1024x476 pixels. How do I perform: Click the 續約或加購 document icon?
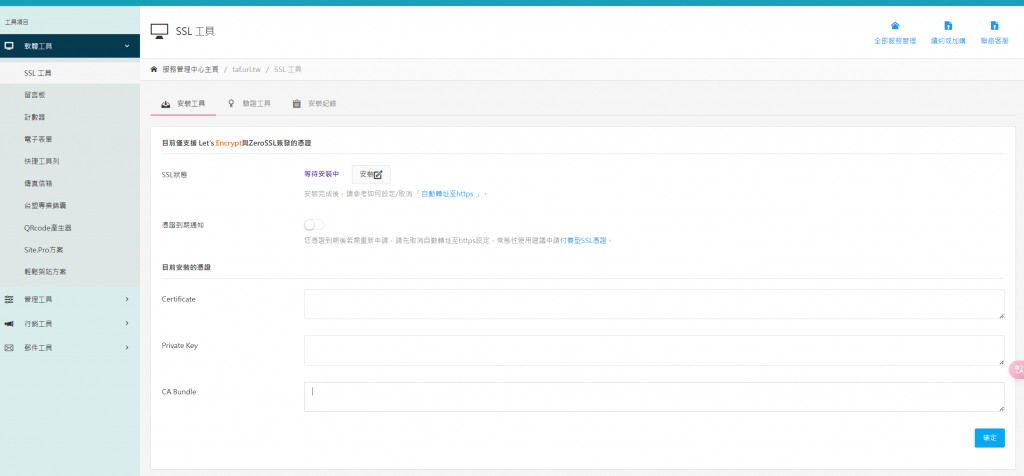click(x=948, y=26)
